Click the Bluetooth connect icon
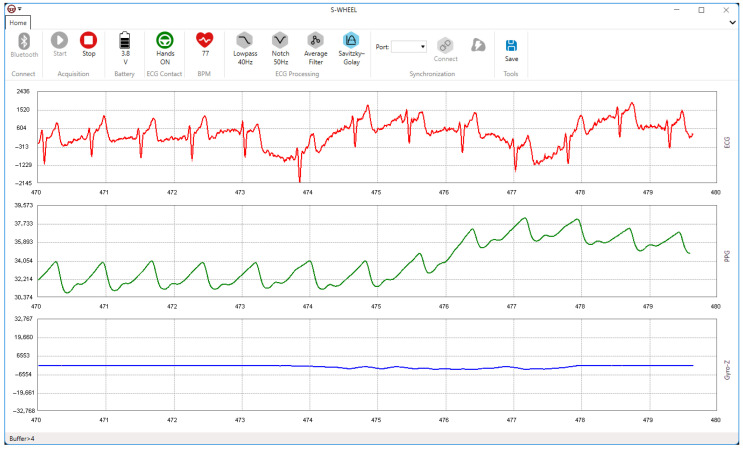Image resolution: width=743 pixels, height=451 pixels. point(24,41)
